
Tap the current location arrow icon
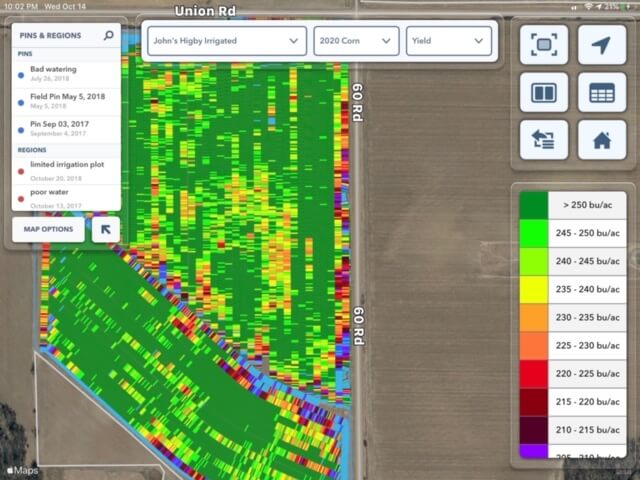click(x=601, y=45)
